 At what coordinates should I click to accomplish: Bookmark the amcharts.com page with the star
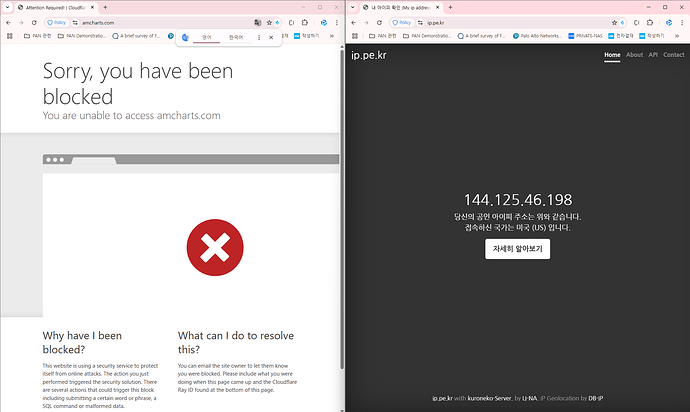coord(269,22)
